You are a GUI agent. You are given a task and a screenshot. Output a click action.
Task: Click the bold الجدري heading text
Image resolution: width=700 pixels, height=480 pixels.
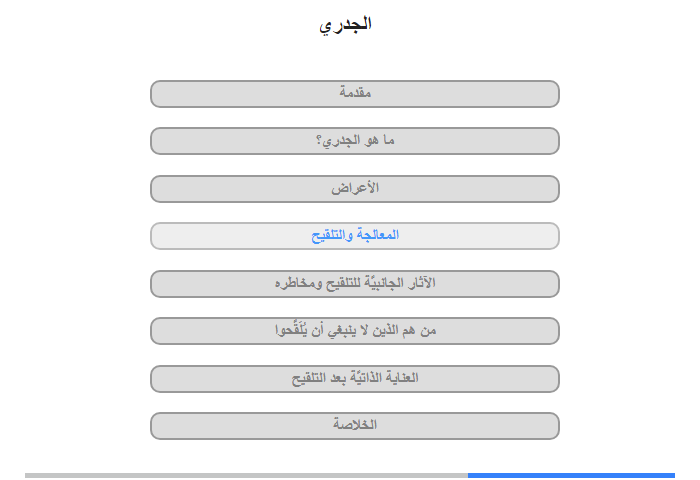[x=345, y=25]
